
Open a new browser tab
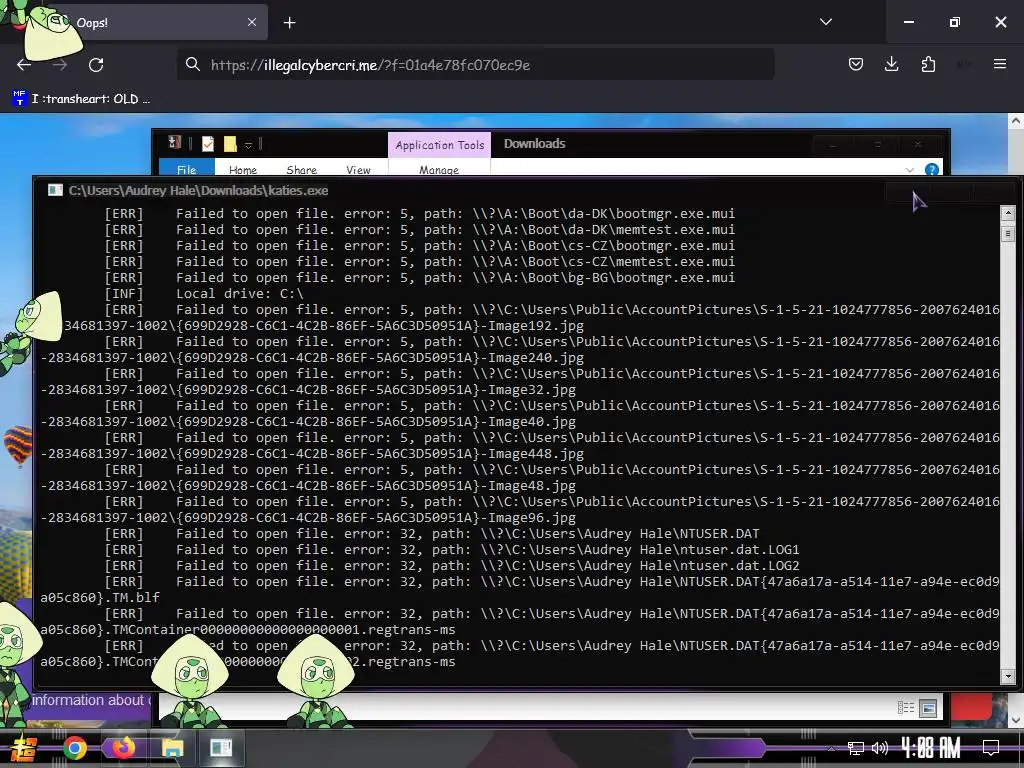pos(289,23)
